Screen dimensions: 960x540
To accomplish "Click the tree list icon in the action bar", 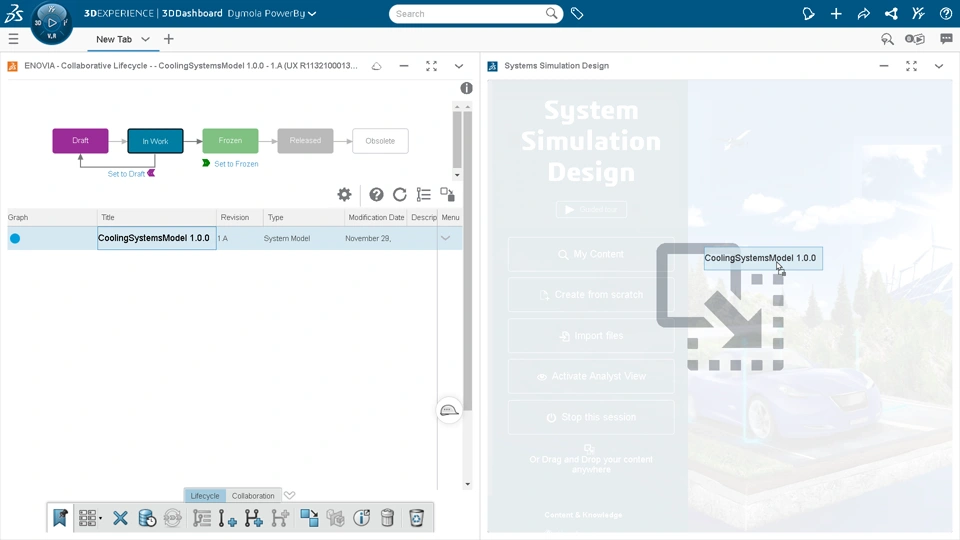I will pos(201,518).
